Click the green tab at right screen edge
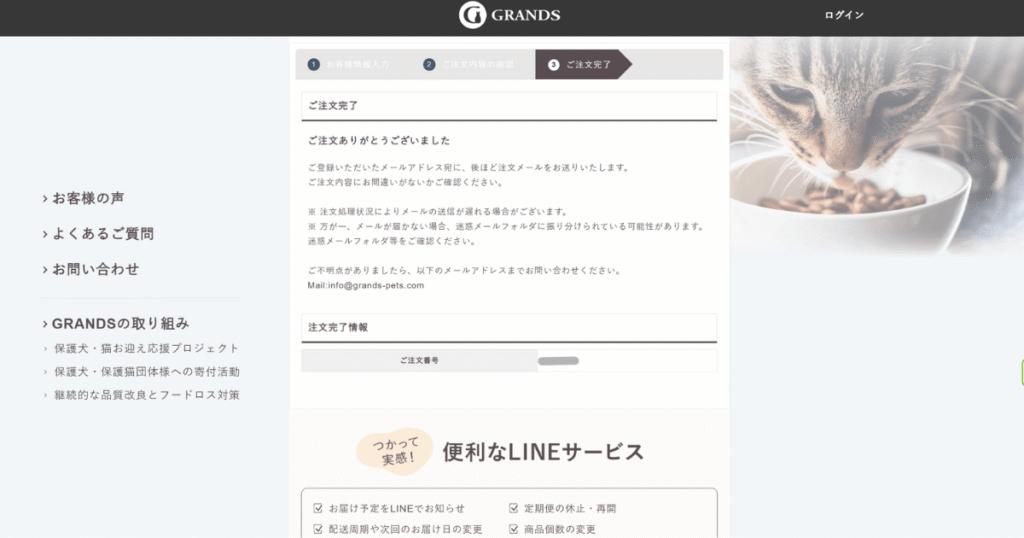The width and height of the screenshot is (1024, 538). tap(1022, 372)
